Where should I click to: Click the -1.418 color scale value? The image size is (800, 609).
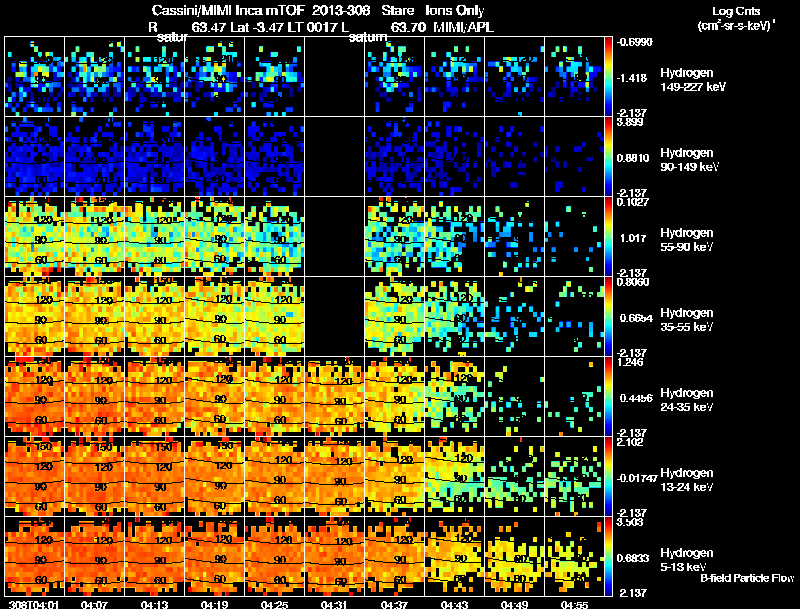click(x=632, y=78)
